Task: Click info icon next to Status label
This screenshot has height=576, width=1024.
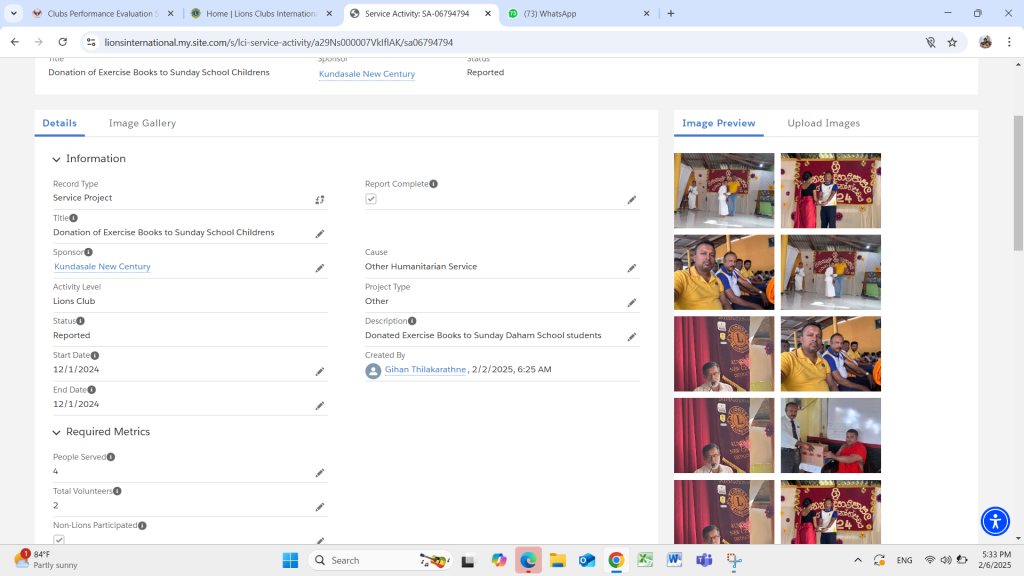Action: point(80,321)
